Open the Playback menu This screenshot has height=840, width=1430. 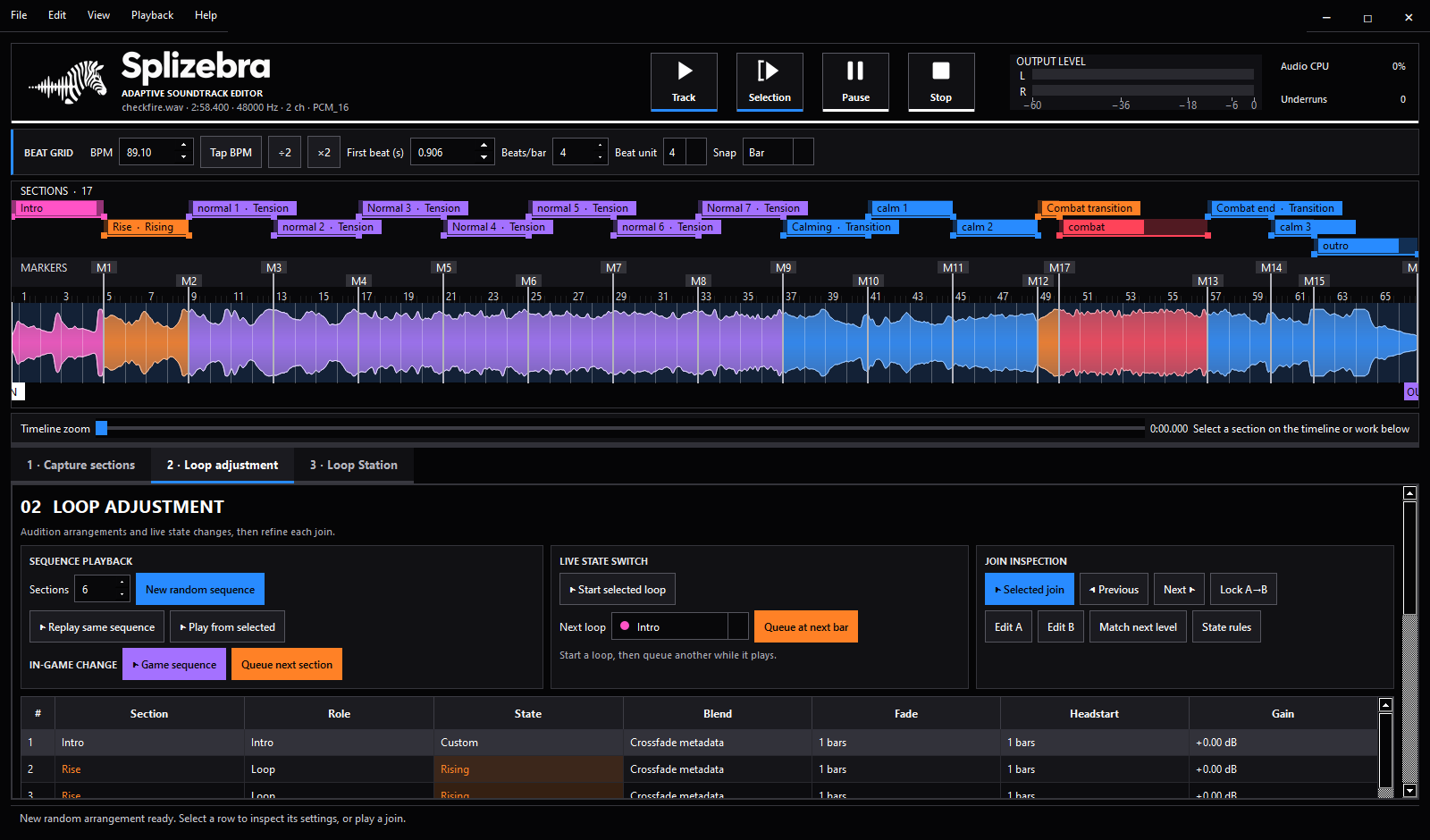coord(152,15)
